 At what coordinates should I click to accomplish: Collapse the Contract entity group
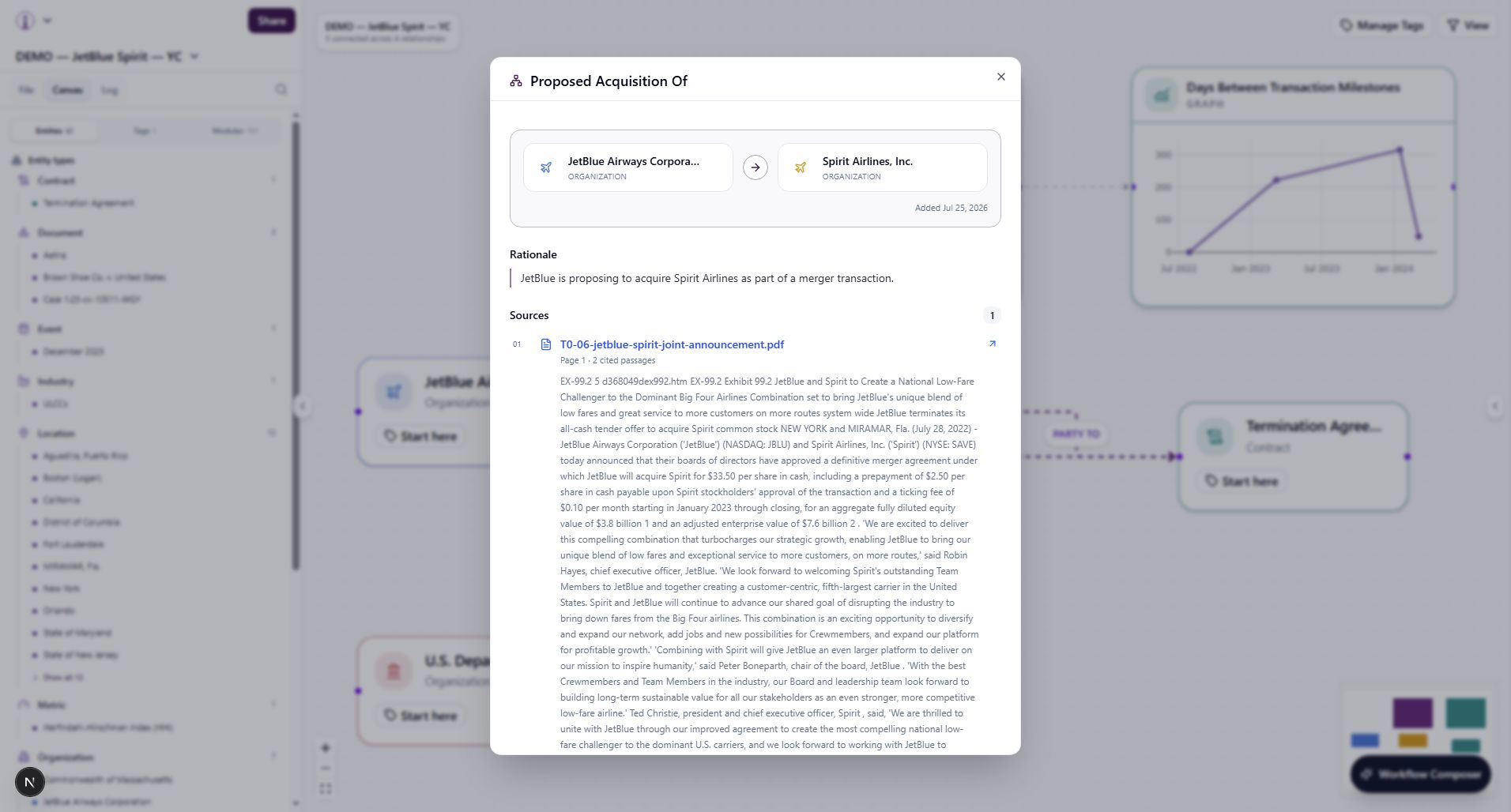tap(55, 181)
